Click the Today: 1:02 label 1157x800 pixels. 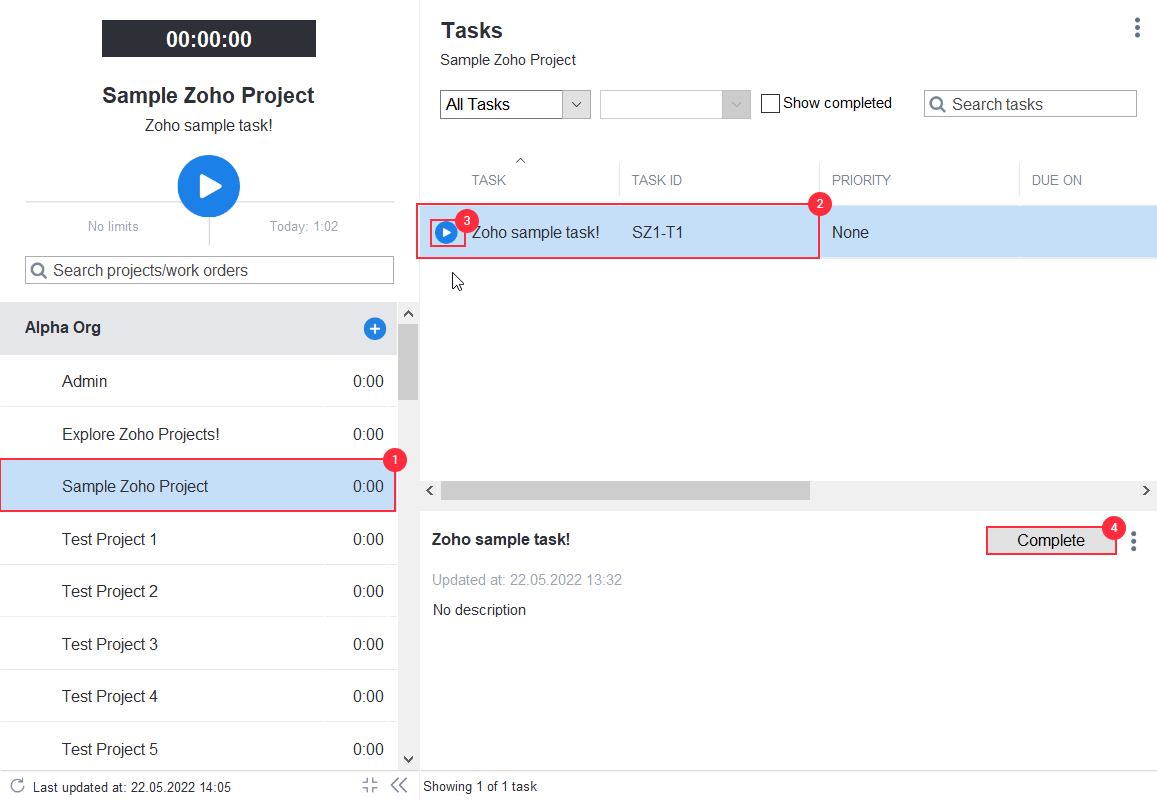[x=303, y=227]
